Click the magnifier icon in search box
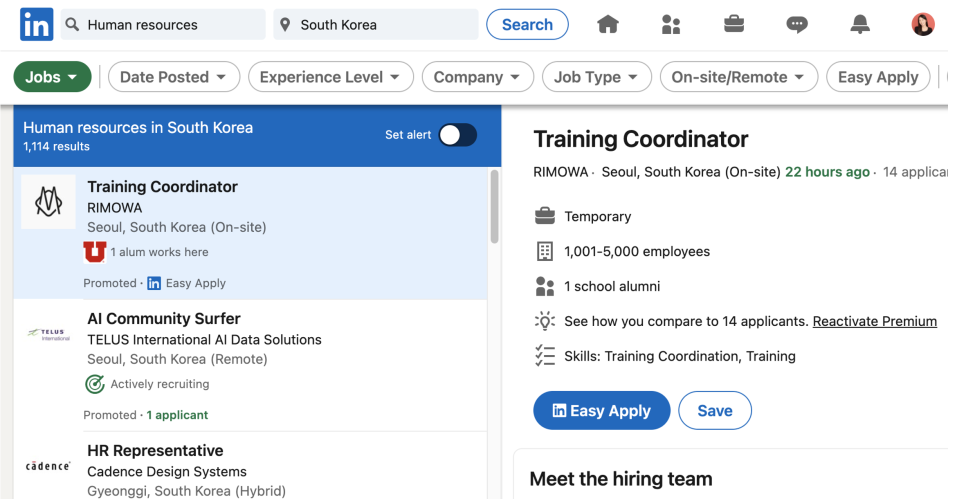 [x=73, y=25]
